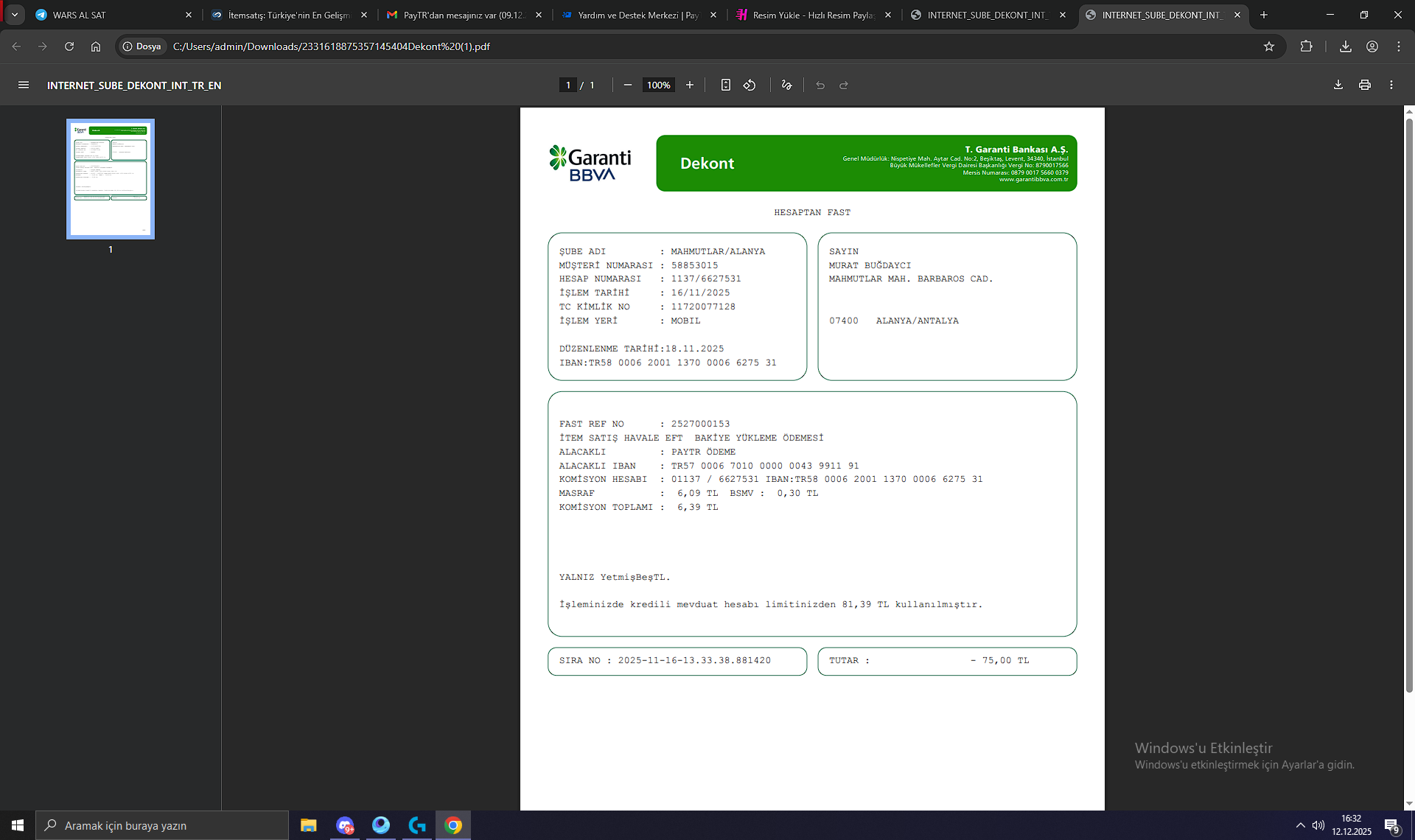Print the PDF document
The width and height of the screenshot is (1415, 840).
coord(1365,85)
